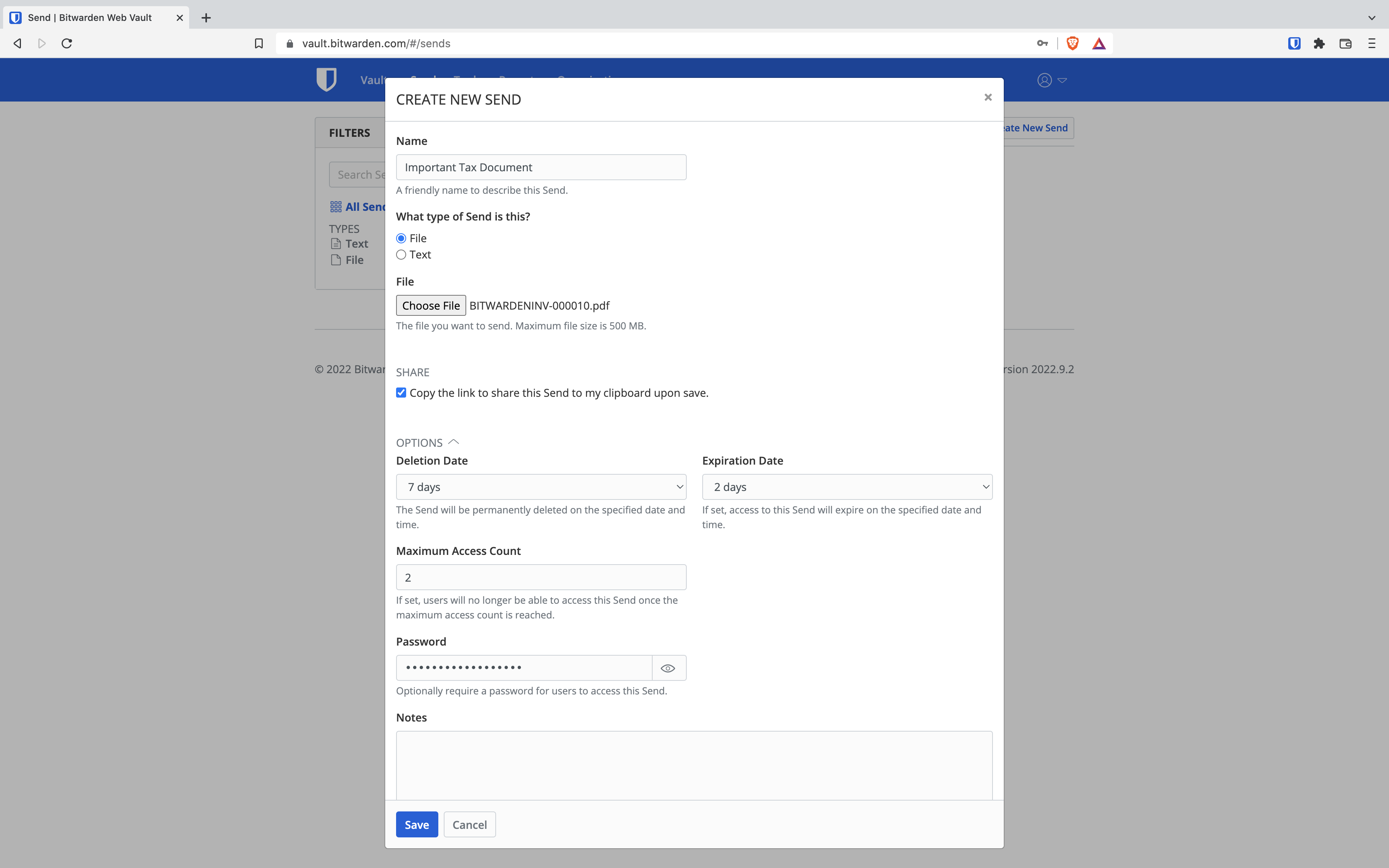Screen dimensions: 1389x868
Task: Select the File send type radio
Action: [x=401, y=238]
